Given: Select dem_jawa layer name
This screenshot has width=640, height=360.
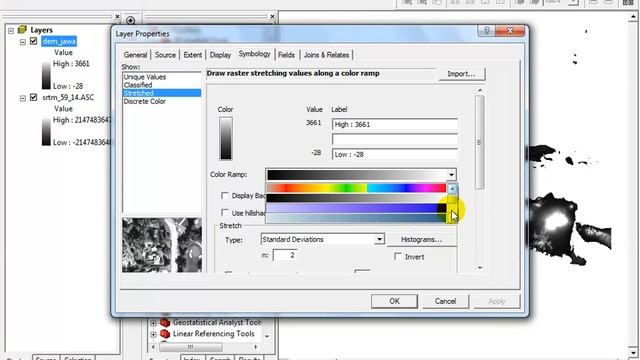Looking at the screenshot, I should point(59,41).
